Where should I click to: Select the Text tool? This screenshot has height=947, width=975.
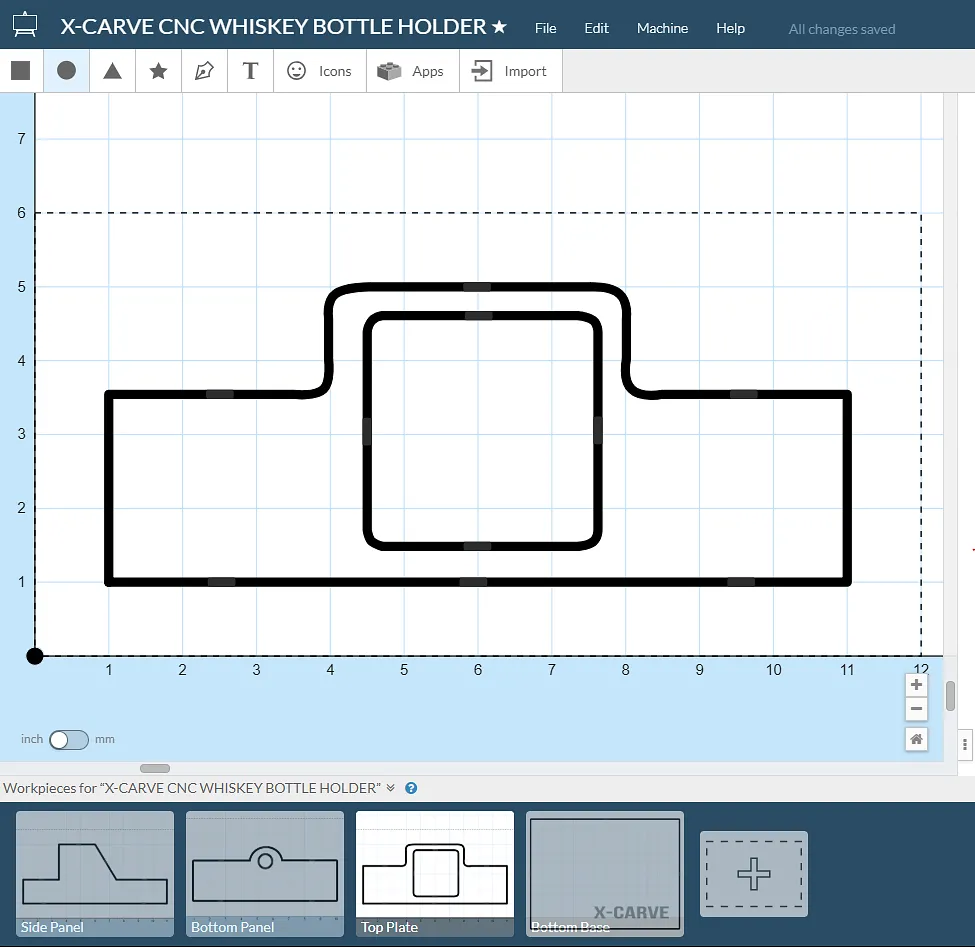point(250,71)
